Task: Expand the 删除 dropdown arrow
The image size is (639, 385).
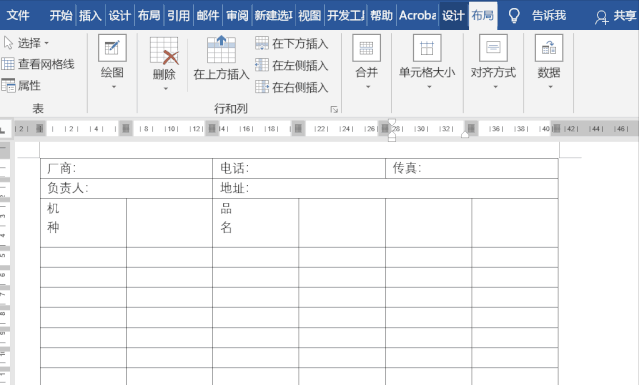Action: click(165, 88)
